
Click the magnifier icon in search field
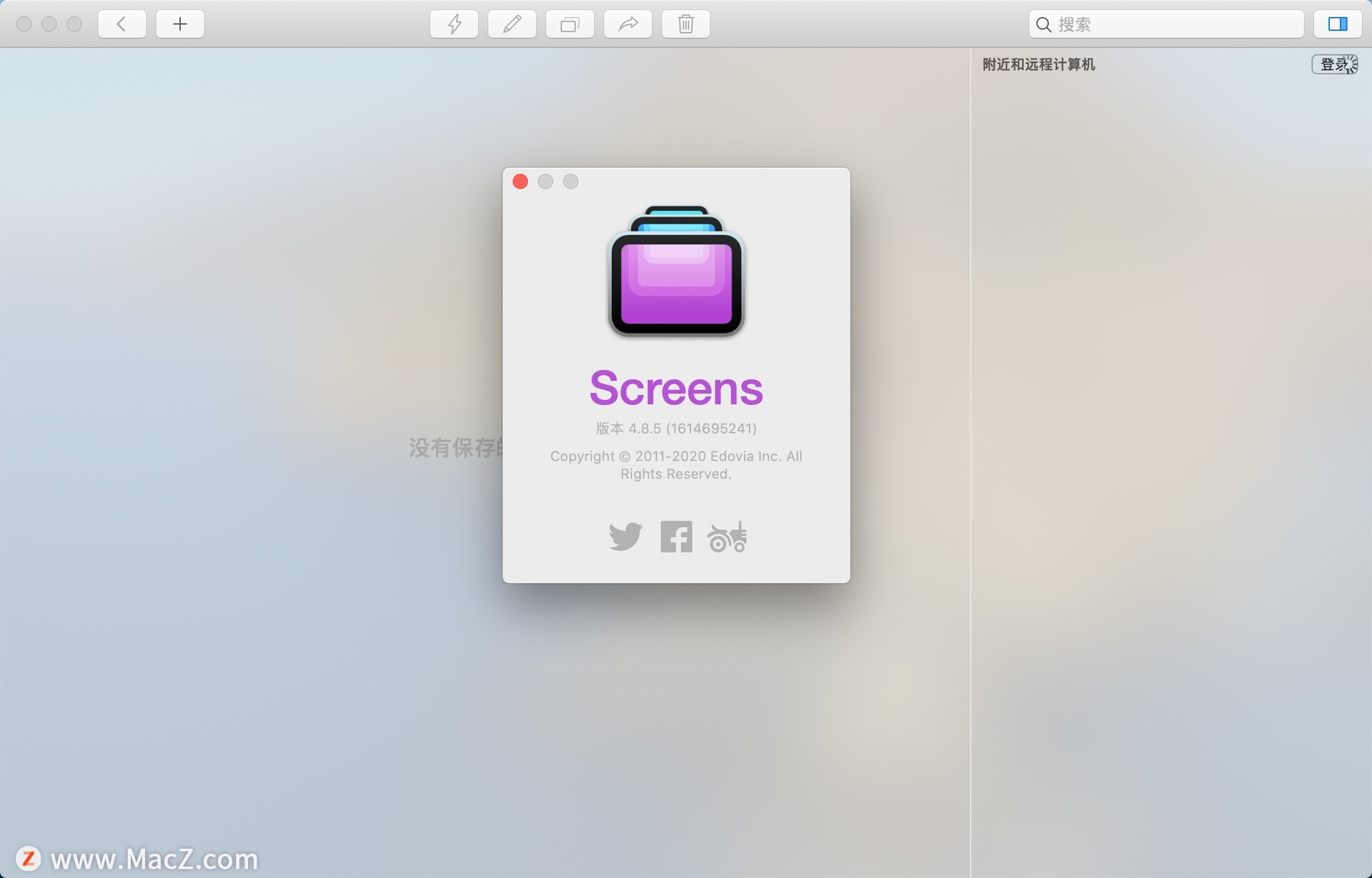point(1043,25)
